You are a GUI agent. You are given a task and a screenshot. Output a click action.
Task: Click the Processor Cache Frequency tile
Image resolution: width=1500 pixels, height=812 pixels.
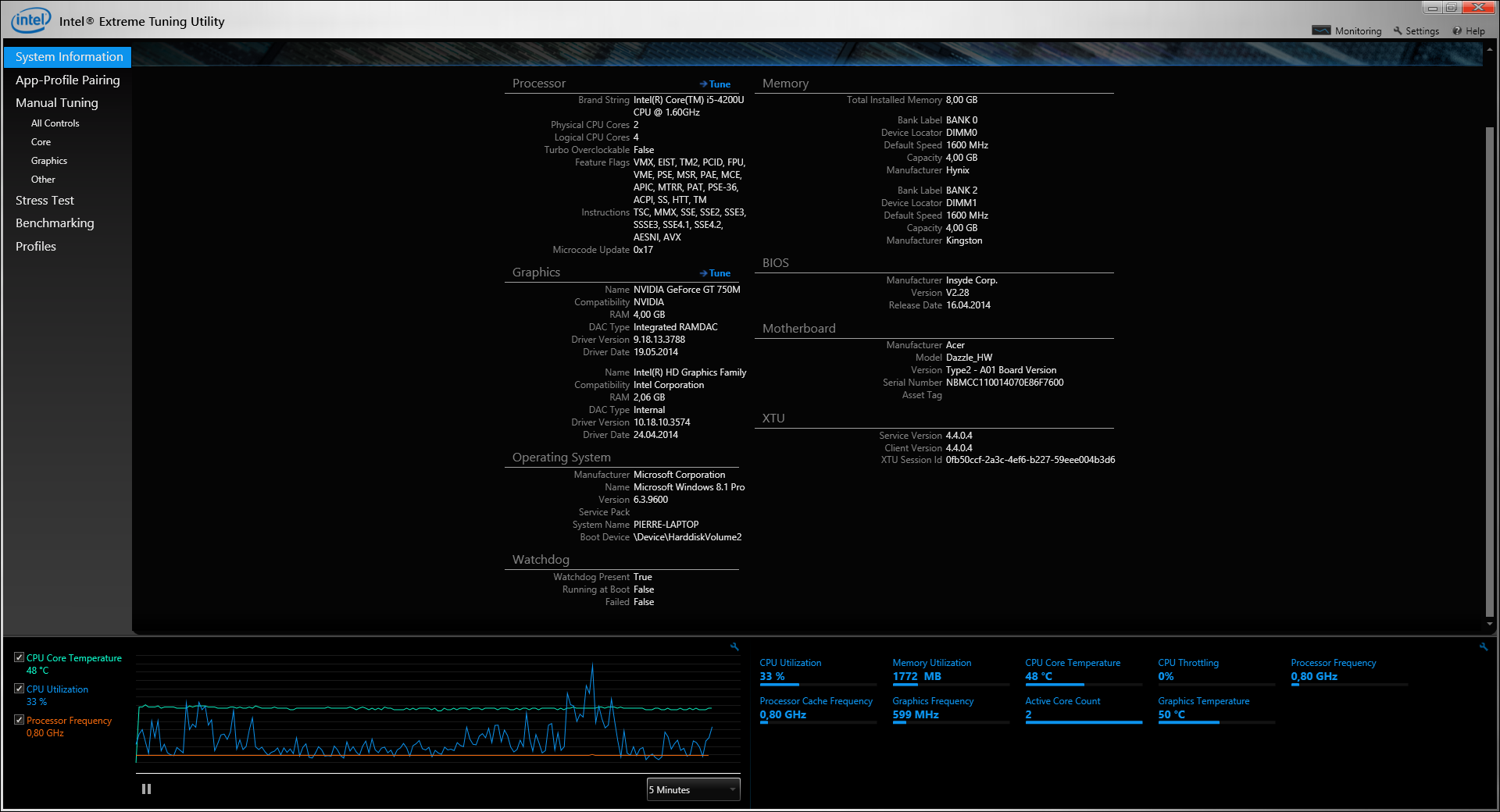tap(818, 709)
